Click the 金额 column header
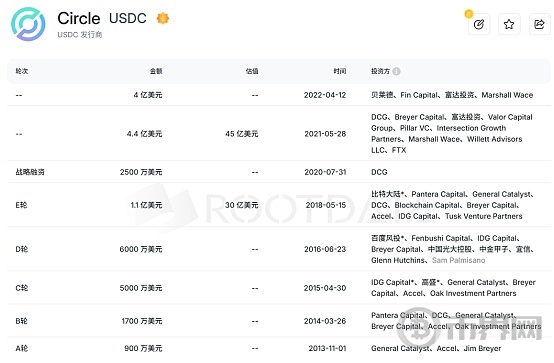Viewport: 554px width, 363px height. 156,71
